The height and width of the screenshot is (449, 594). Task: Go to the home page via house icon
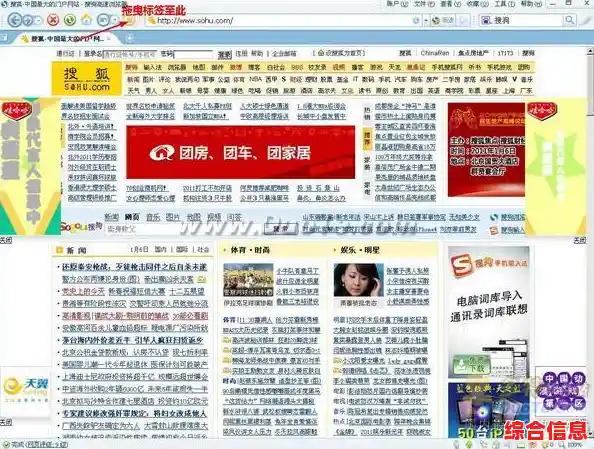[x=86, y=19]
